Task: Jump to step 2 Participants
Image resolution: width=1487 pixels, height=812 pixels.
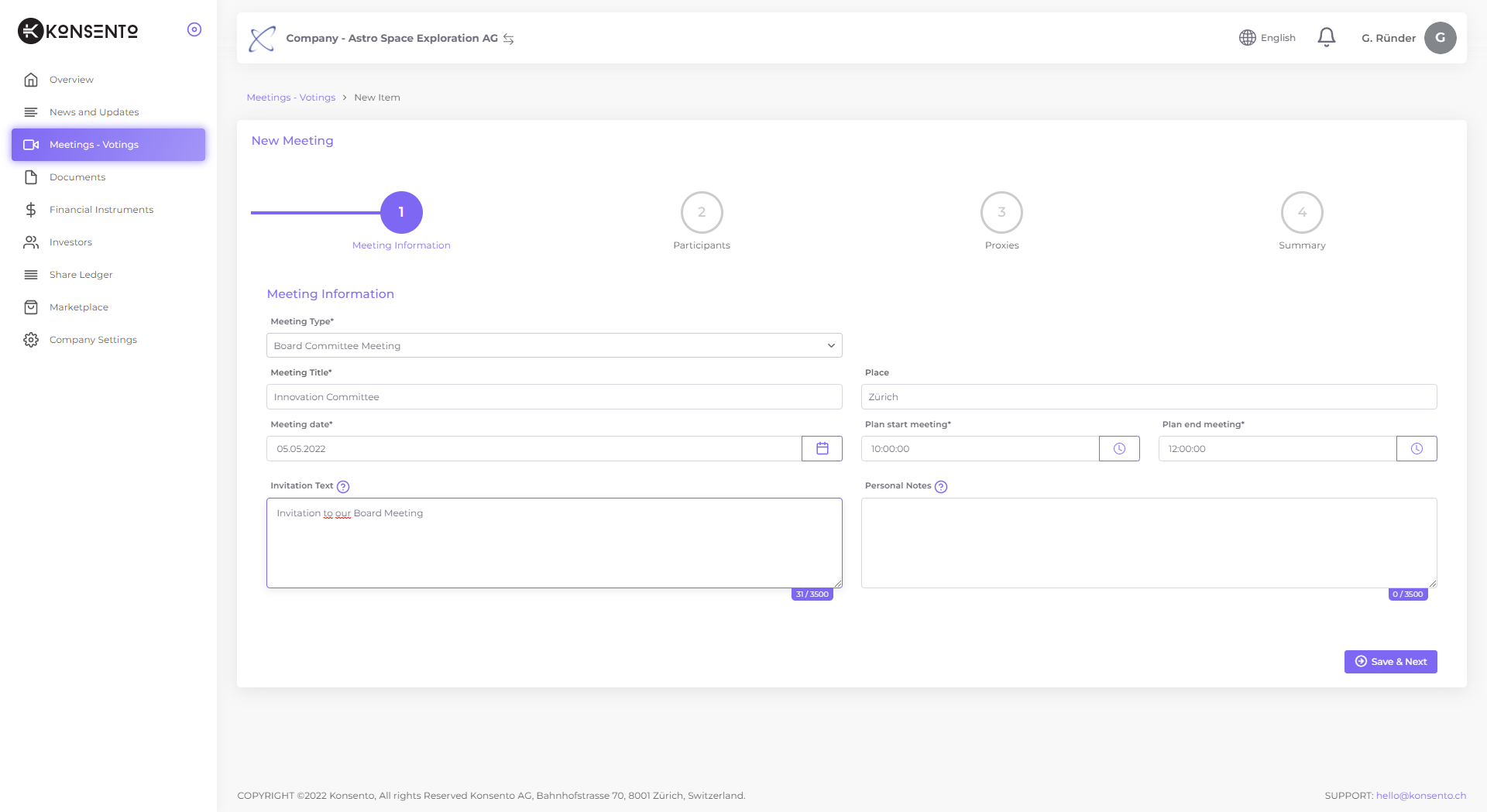Action: tap(701, 213)
